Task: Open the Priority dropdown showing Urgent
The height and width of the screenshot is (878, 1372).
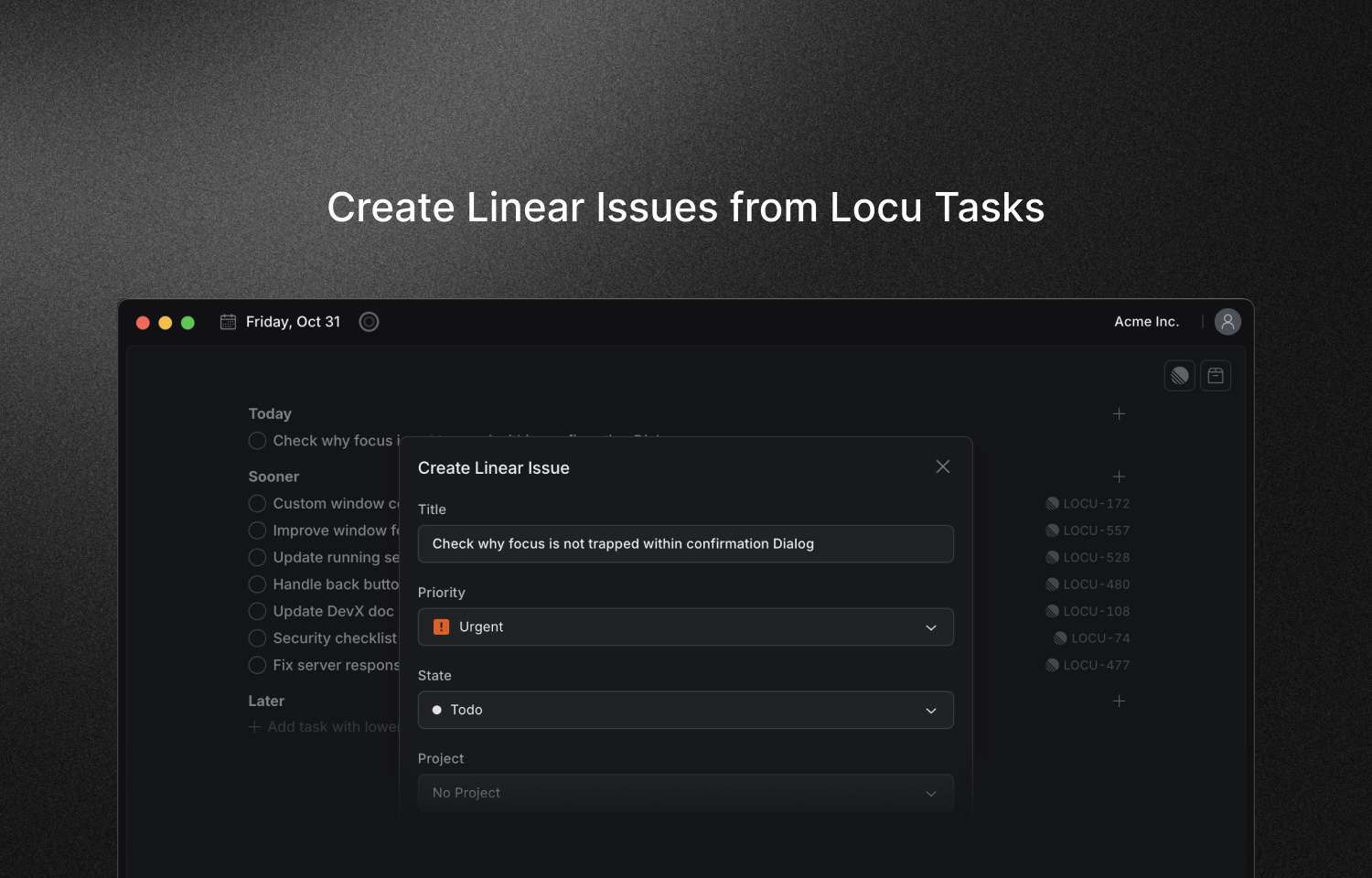Action: click(686, 626)
